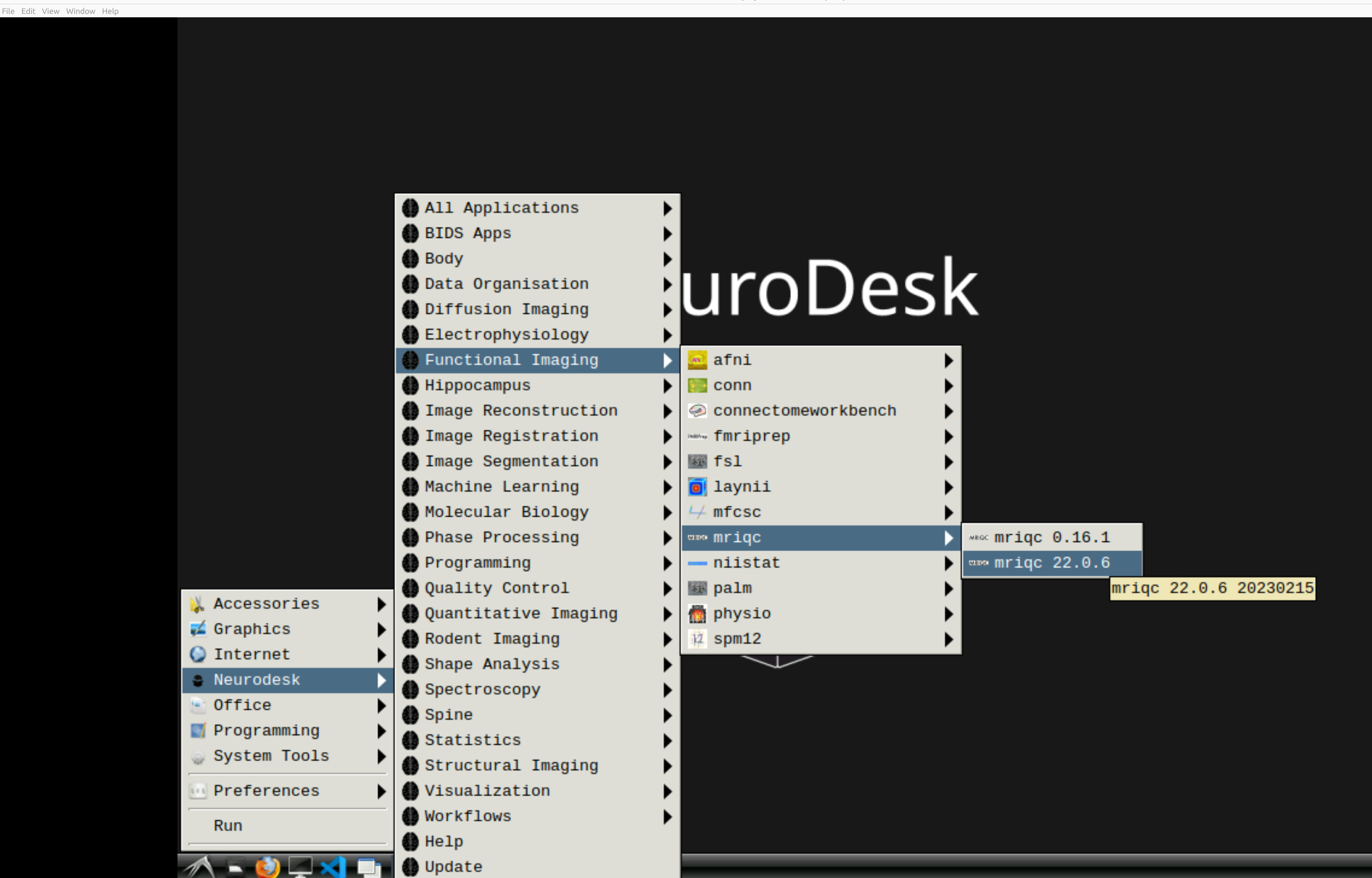This screenshot has height=878, width=1372.
Task: Click the Firefox icon in the taskbar
Action: click(x=267, y=867)
